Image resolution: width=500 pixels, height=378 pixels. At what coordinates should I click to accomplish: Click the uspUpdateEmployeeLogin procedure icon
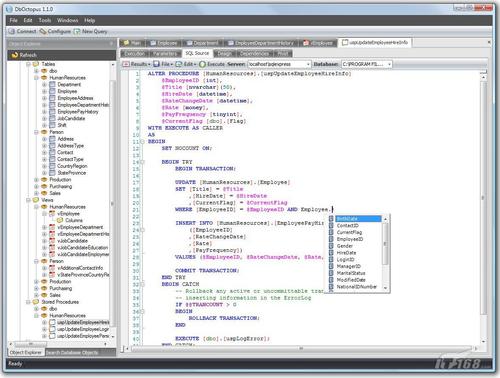[52, 329]
